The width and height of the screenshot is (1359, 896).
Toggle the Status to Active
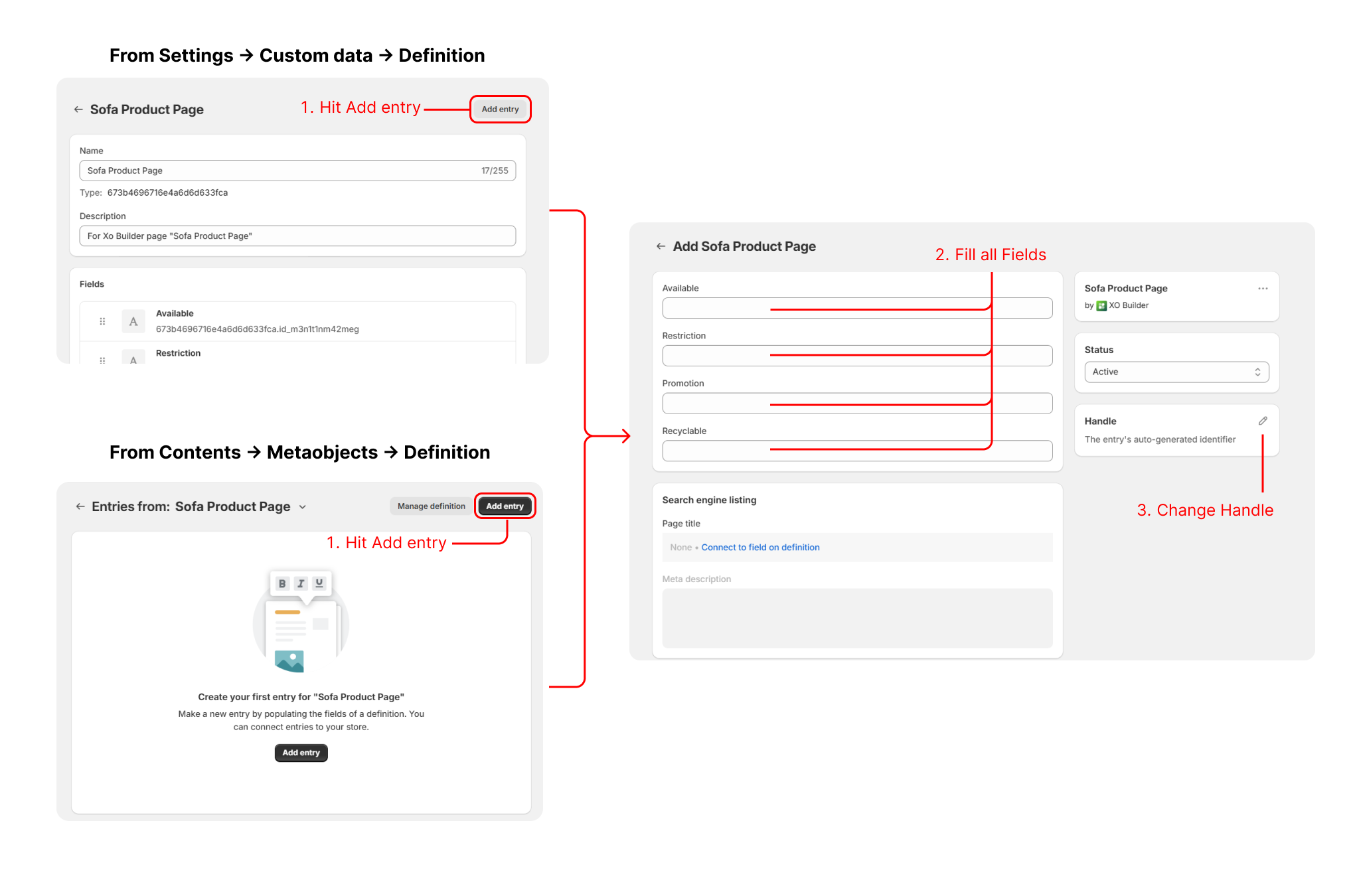[x=1177, y=372]
